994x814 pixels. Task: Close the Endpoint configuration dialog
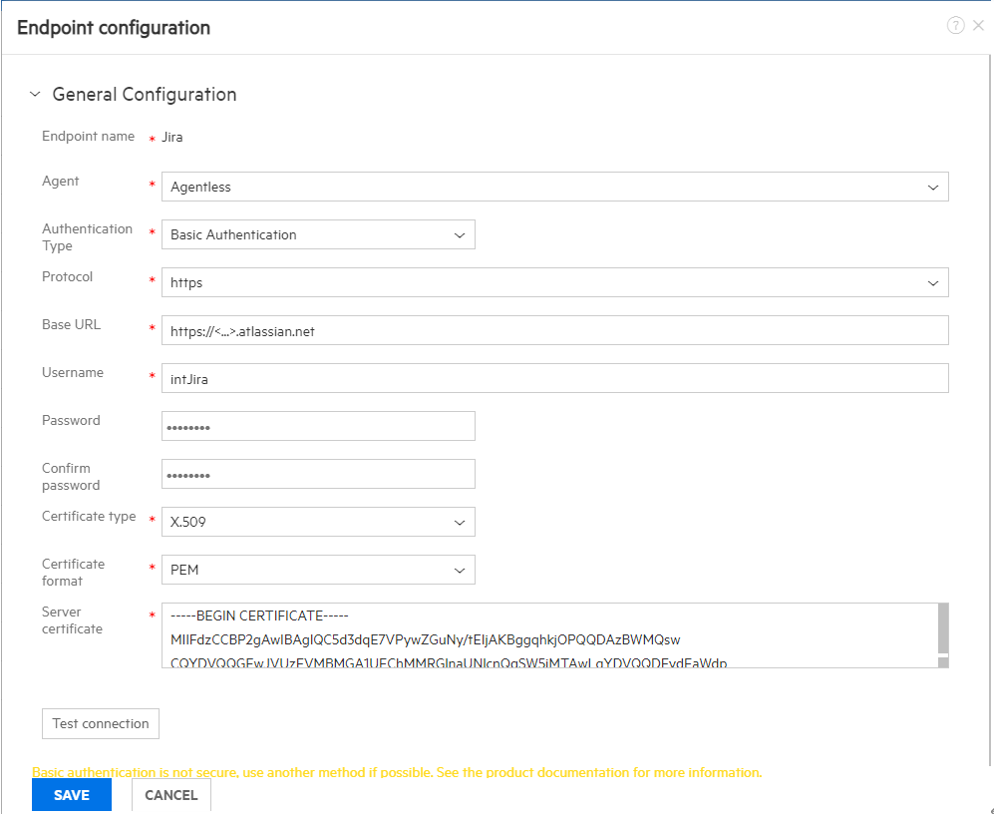point(979,26)
